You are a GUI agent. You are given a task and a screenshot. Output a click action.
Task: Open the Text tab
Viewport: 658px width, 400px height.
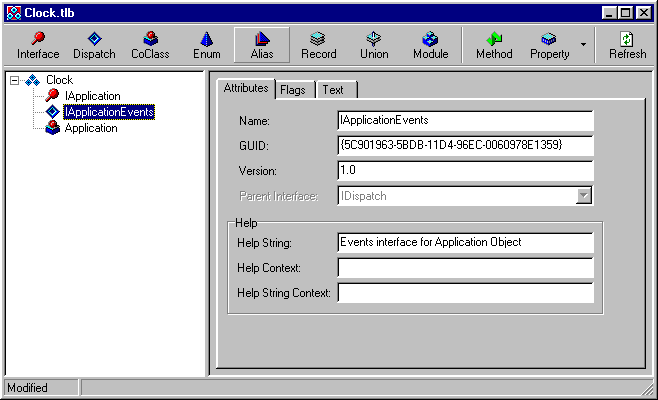click(x=332, y=90)
